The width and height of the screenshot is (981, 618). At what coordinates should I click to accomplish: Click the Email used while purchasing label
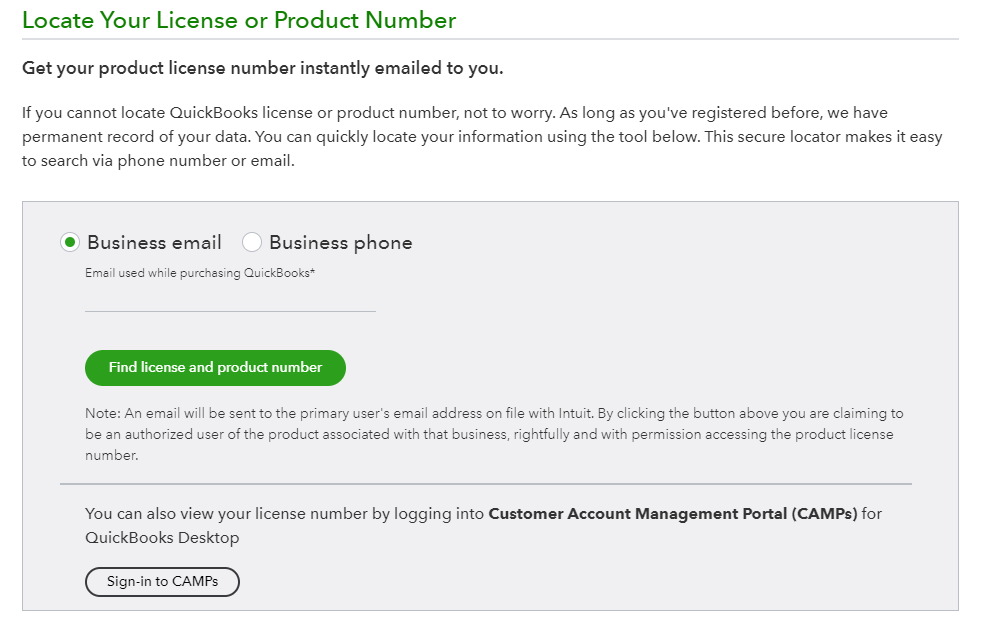[x=202, y=272]
